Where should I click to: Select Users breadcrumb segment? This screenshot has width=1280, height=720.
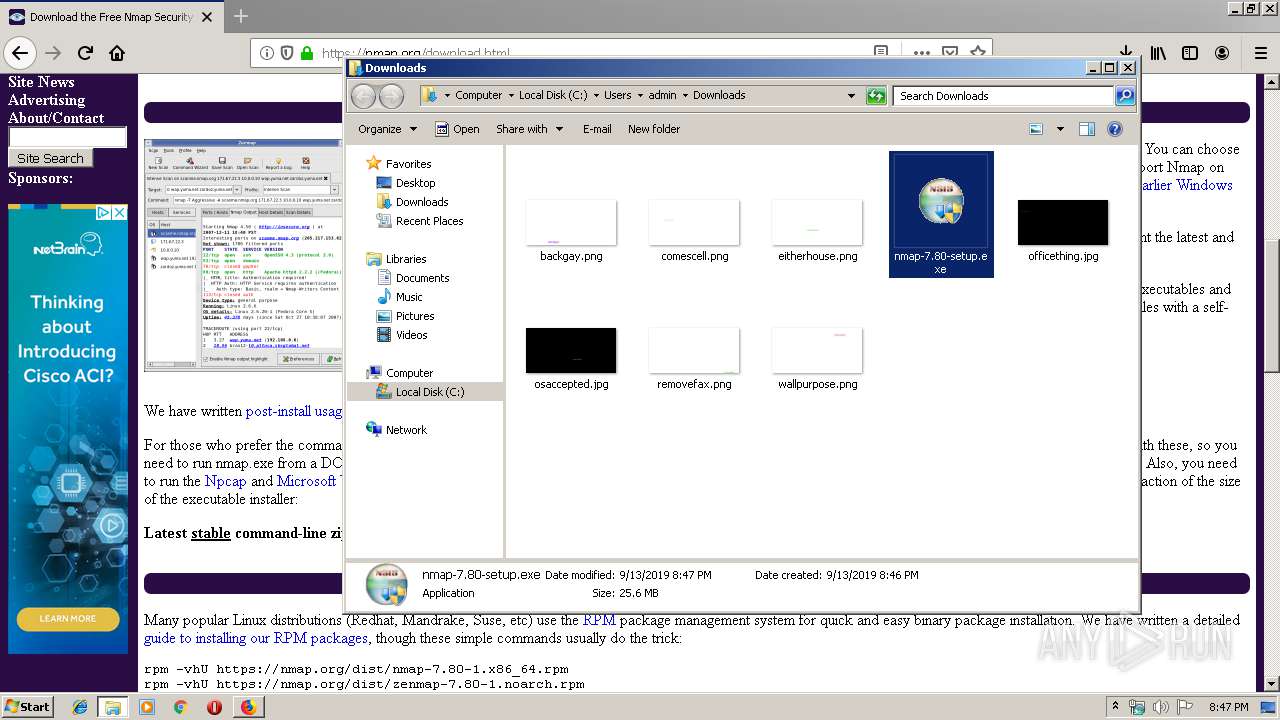(x=617, y=95)
